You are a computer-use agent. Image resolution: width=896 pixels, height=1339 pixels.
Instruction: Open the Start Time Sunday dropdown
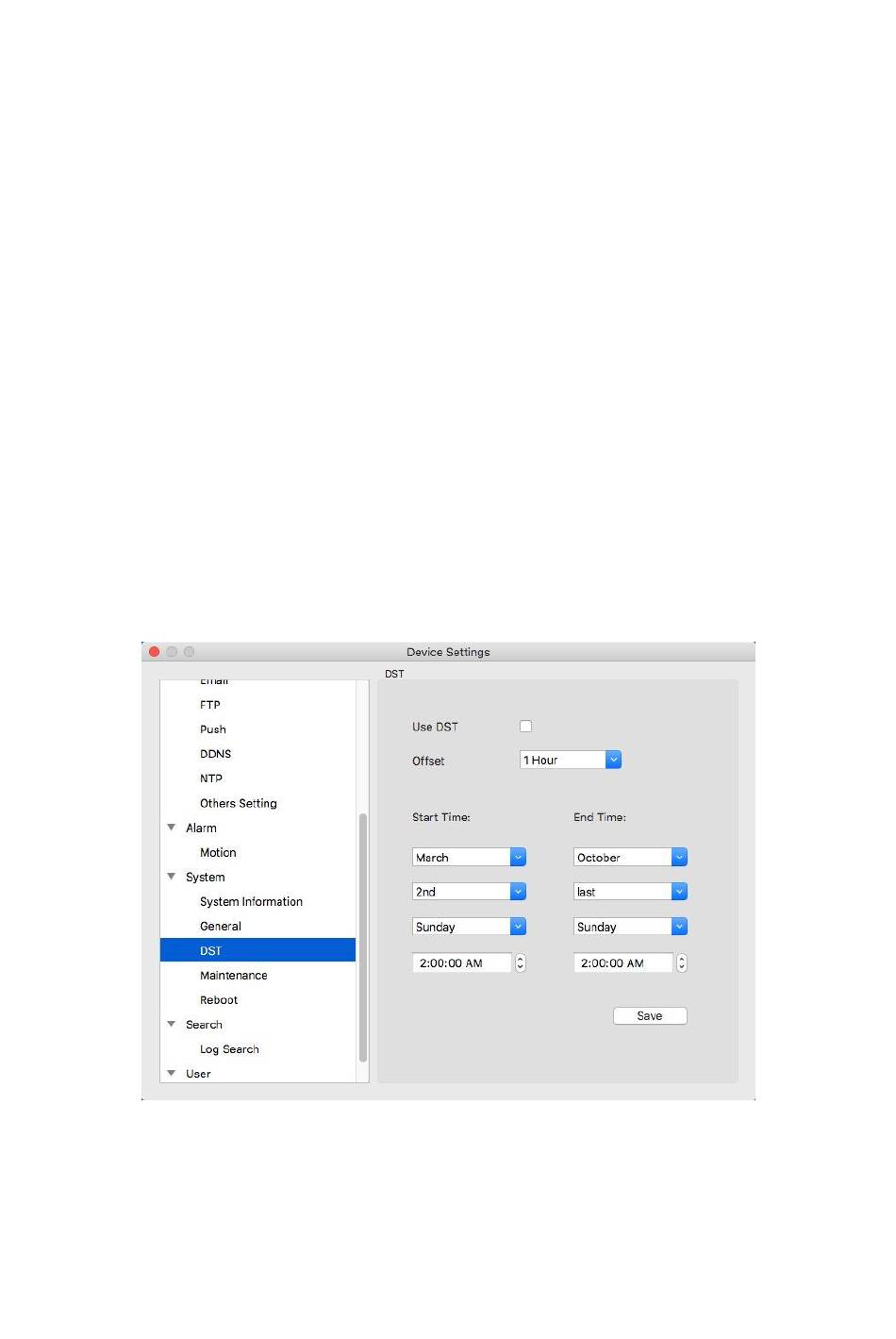pos(469,927)
